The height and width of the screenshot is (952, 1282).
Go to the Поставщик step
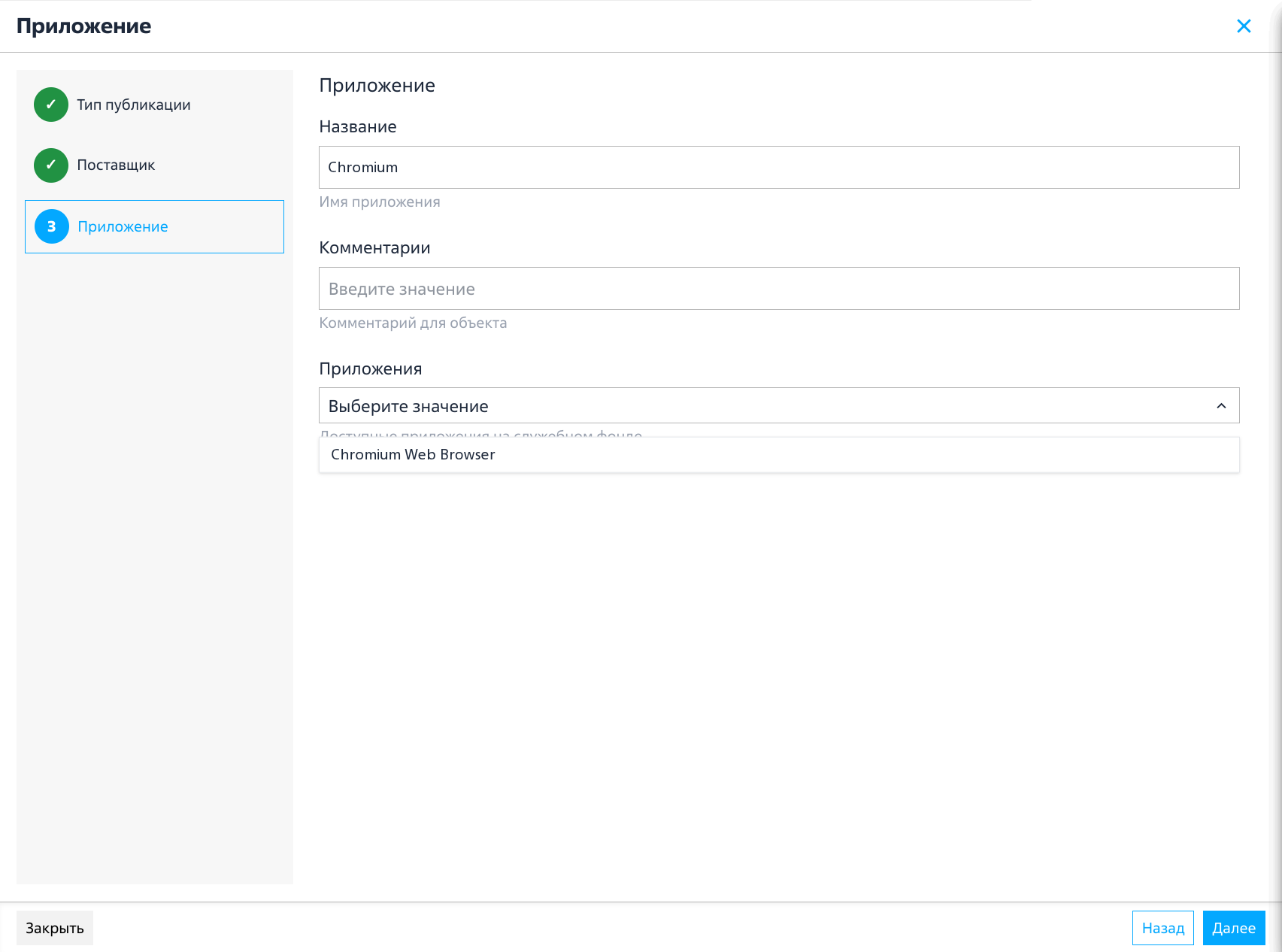[x=116, y=165]
